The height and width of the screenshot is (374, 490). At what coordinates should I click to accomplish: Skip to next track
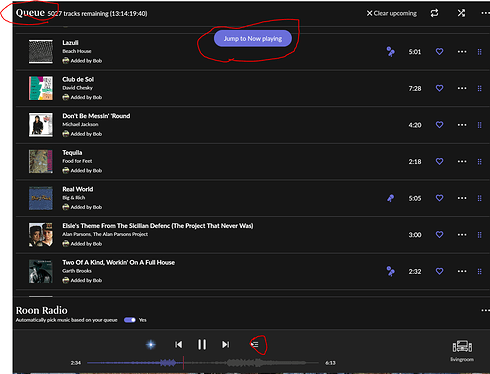[226, 344]
